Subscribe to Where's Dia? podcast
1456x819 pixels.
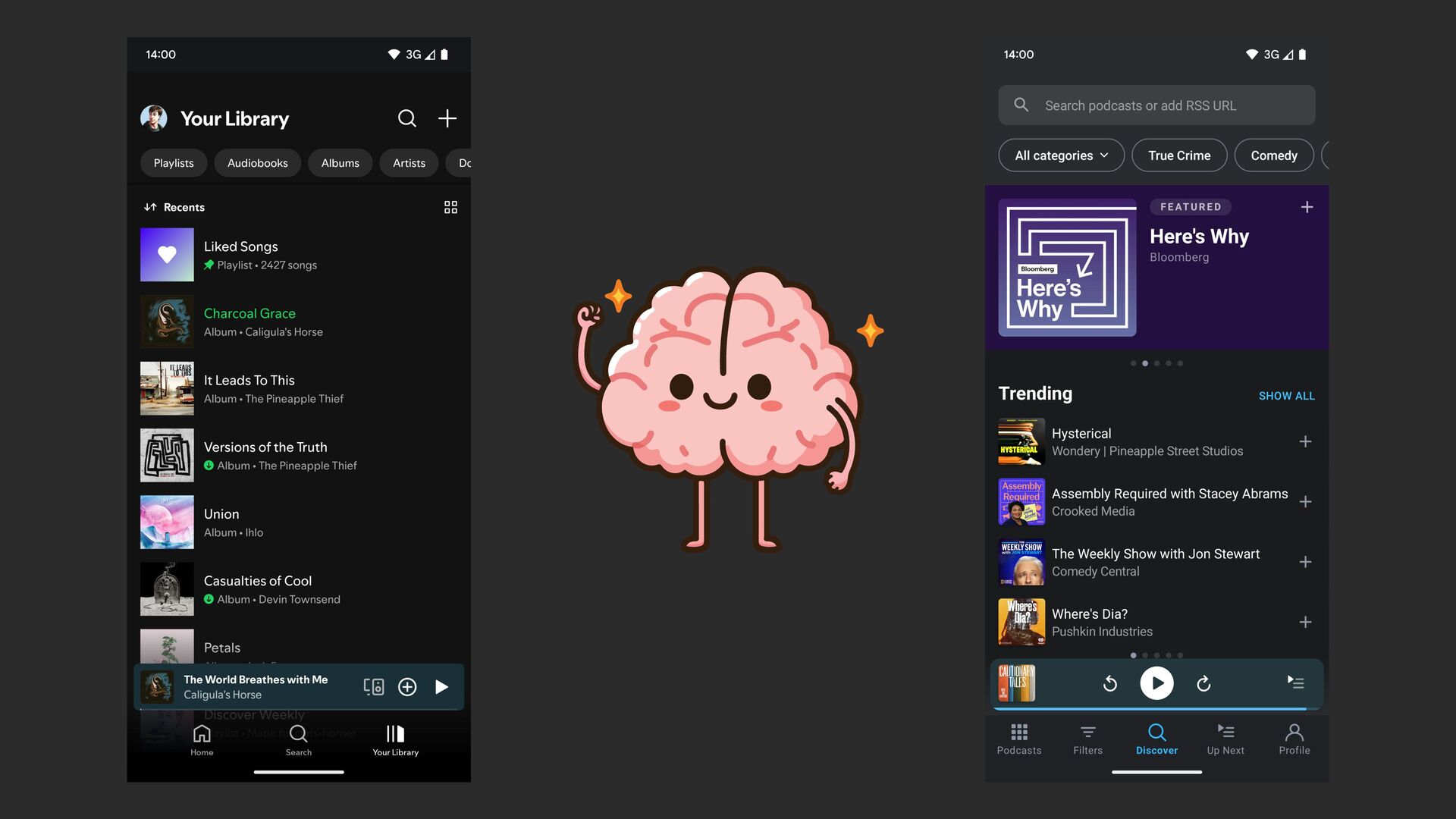coord(1305,623)
